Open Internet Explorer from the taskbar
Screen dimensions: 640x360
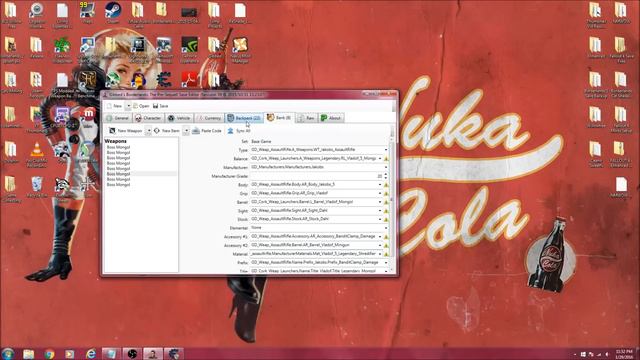pos(91,354)
